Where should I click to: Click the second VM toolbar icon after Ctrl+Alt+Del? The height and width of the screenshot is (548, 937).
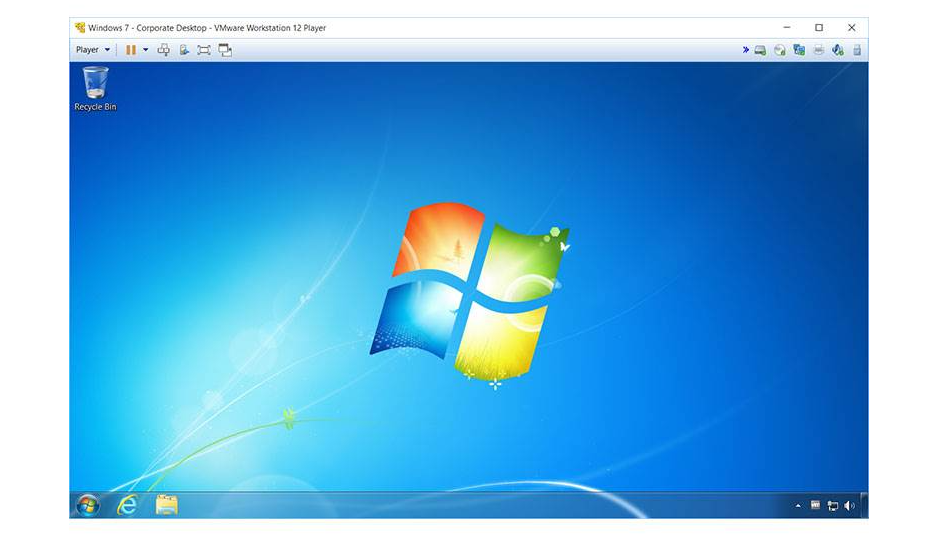click(x=184, y=50)
